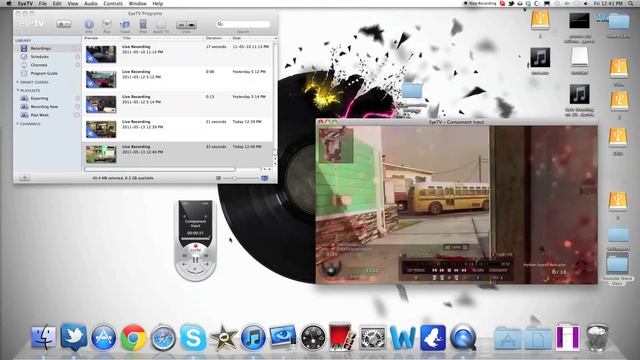Select recording thumbnail dated 2011-05-10 11:13 PM

click(x=101, y=54)
